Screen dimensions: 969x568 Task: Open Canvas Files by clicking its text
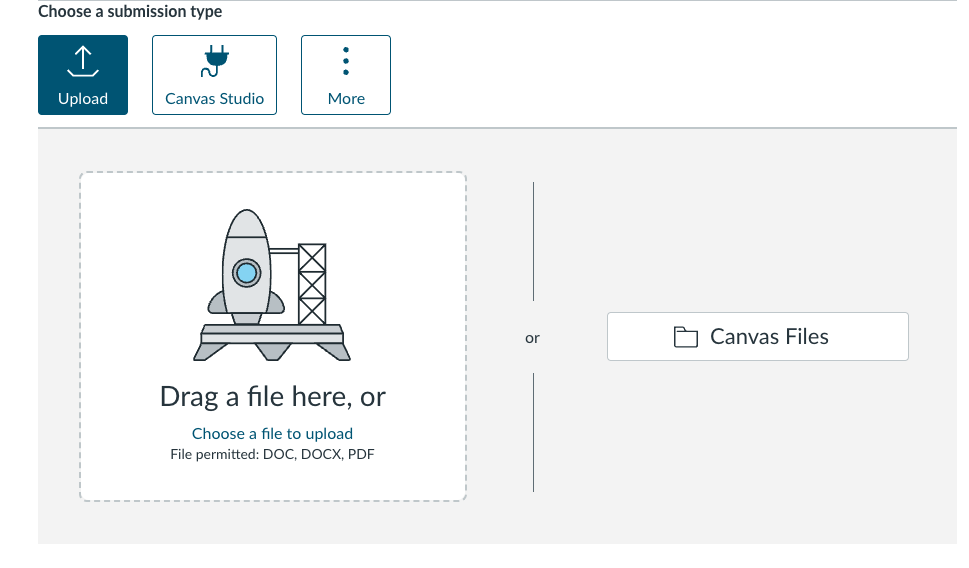pos(769,337)
